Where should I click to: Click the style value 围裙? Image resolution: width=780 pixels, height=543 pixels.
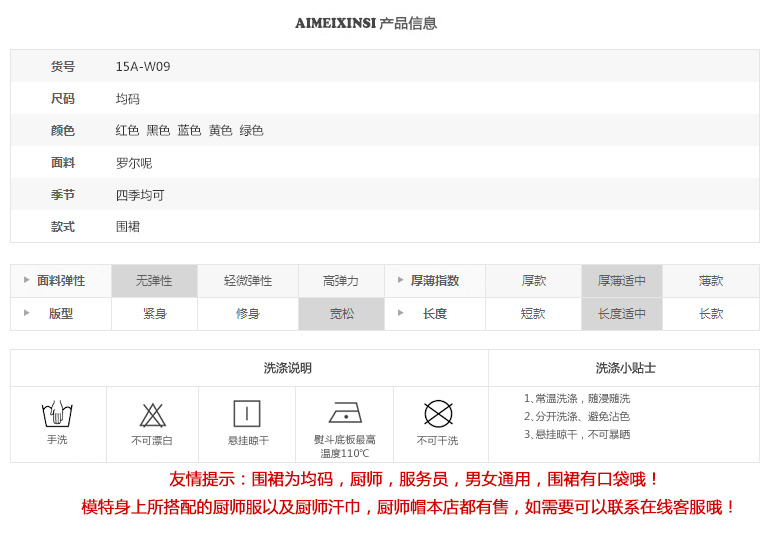[x=128, y=227]
